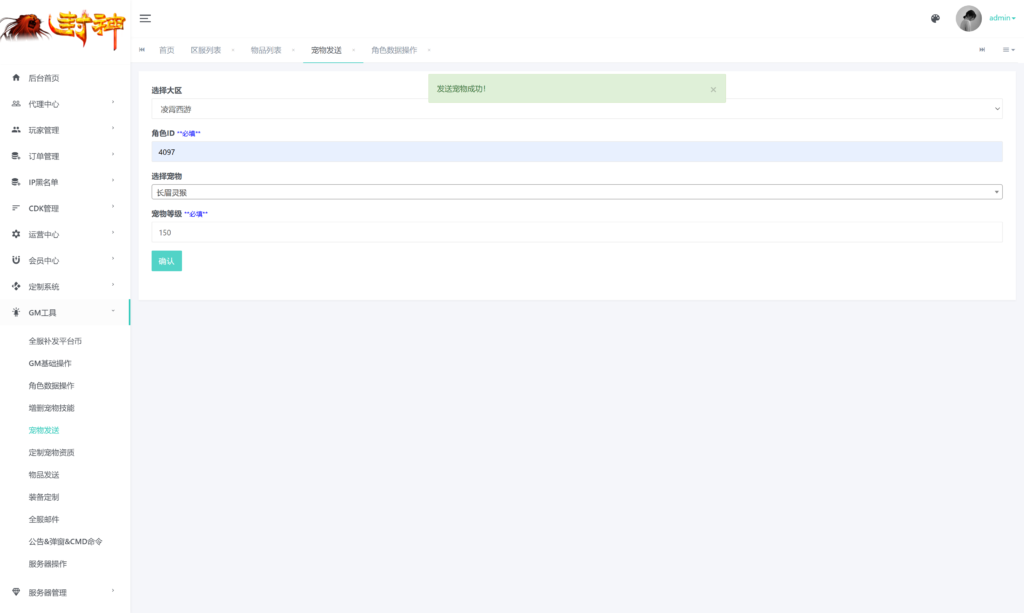Open 物品发送 in the sidebar
This screenshot has height=613, width=1024.
coord(44,475)
